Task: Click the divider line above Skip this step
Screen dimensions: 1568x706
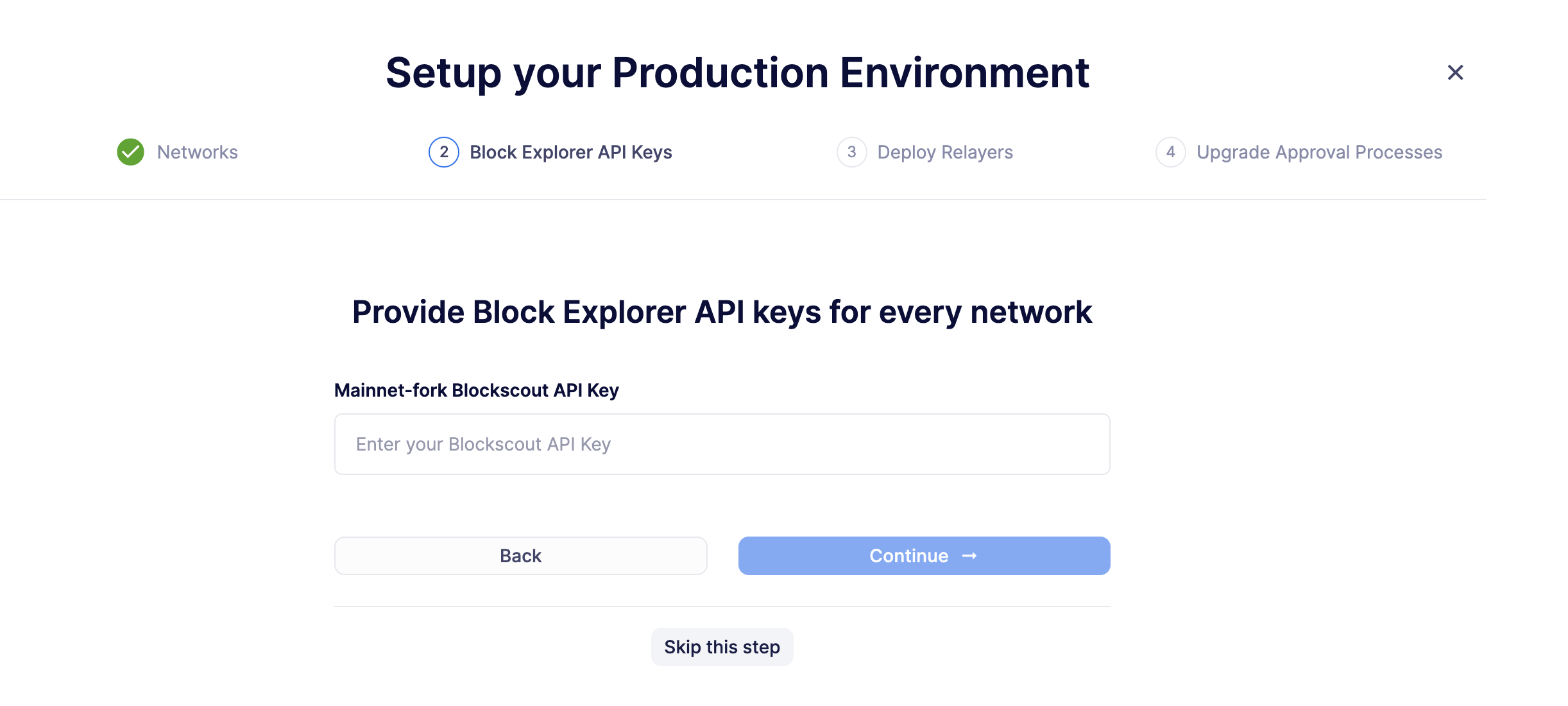Action: (x=722, y=607)
